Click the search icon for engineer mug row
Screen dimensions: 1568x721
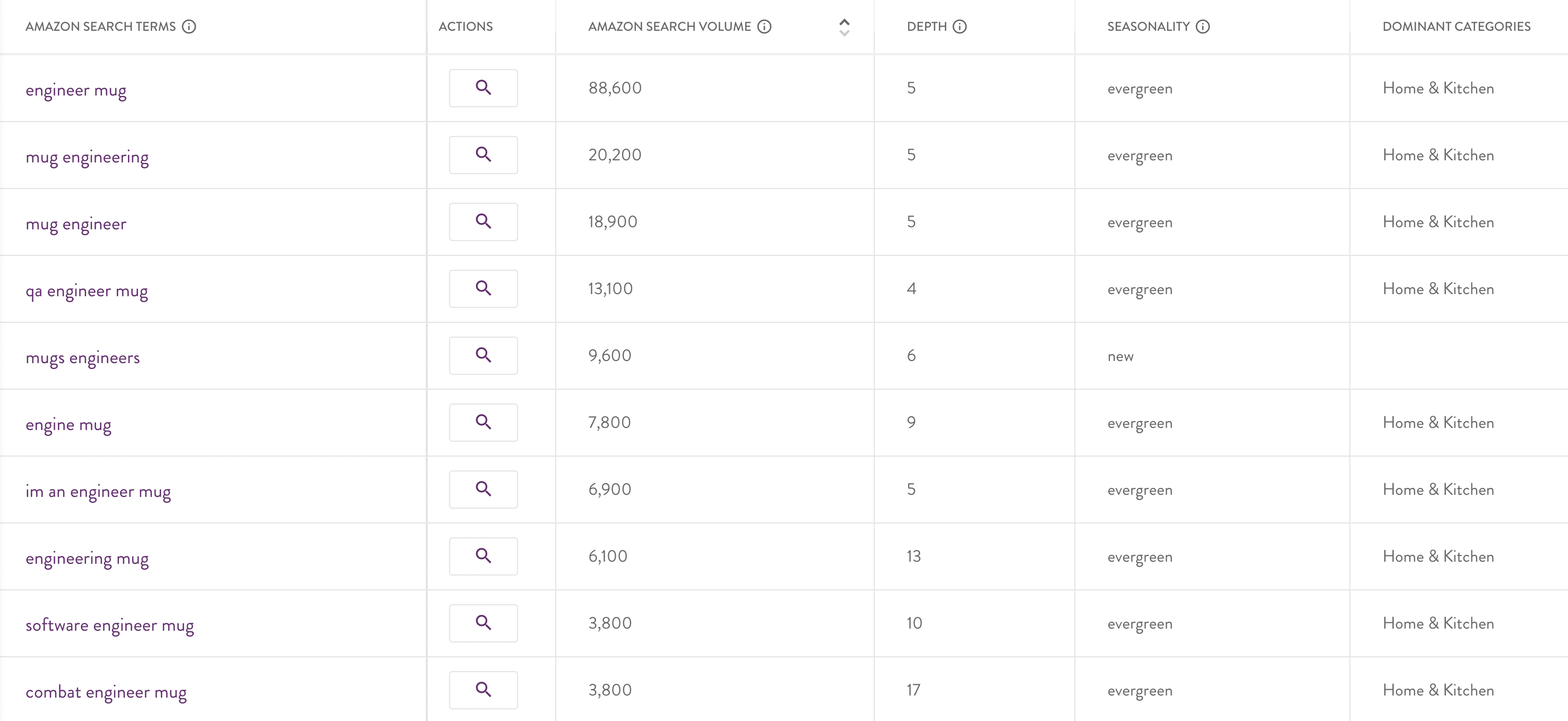click(x=484, y=88)
